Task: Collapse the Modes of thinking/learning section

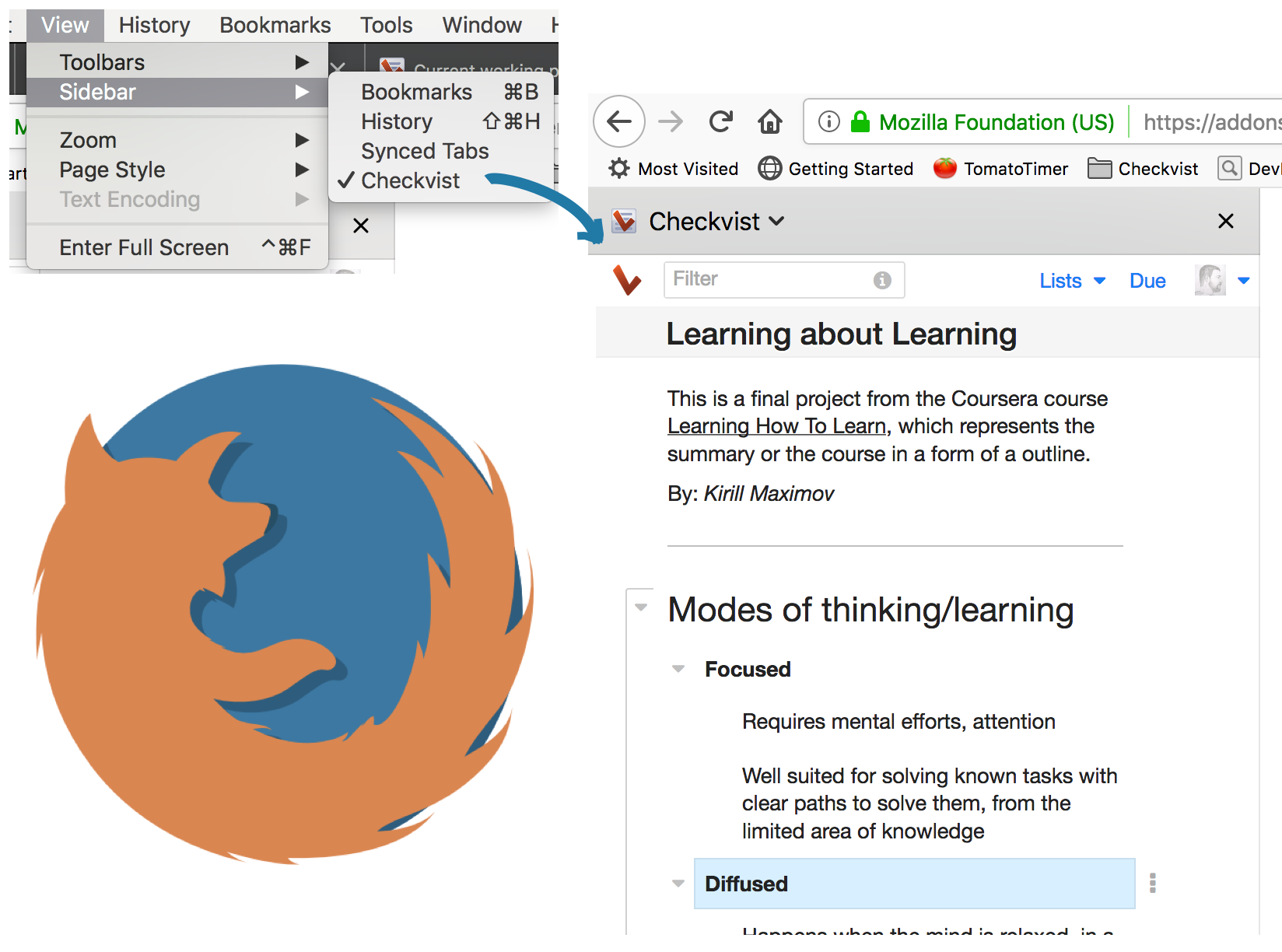Action: 641,607
